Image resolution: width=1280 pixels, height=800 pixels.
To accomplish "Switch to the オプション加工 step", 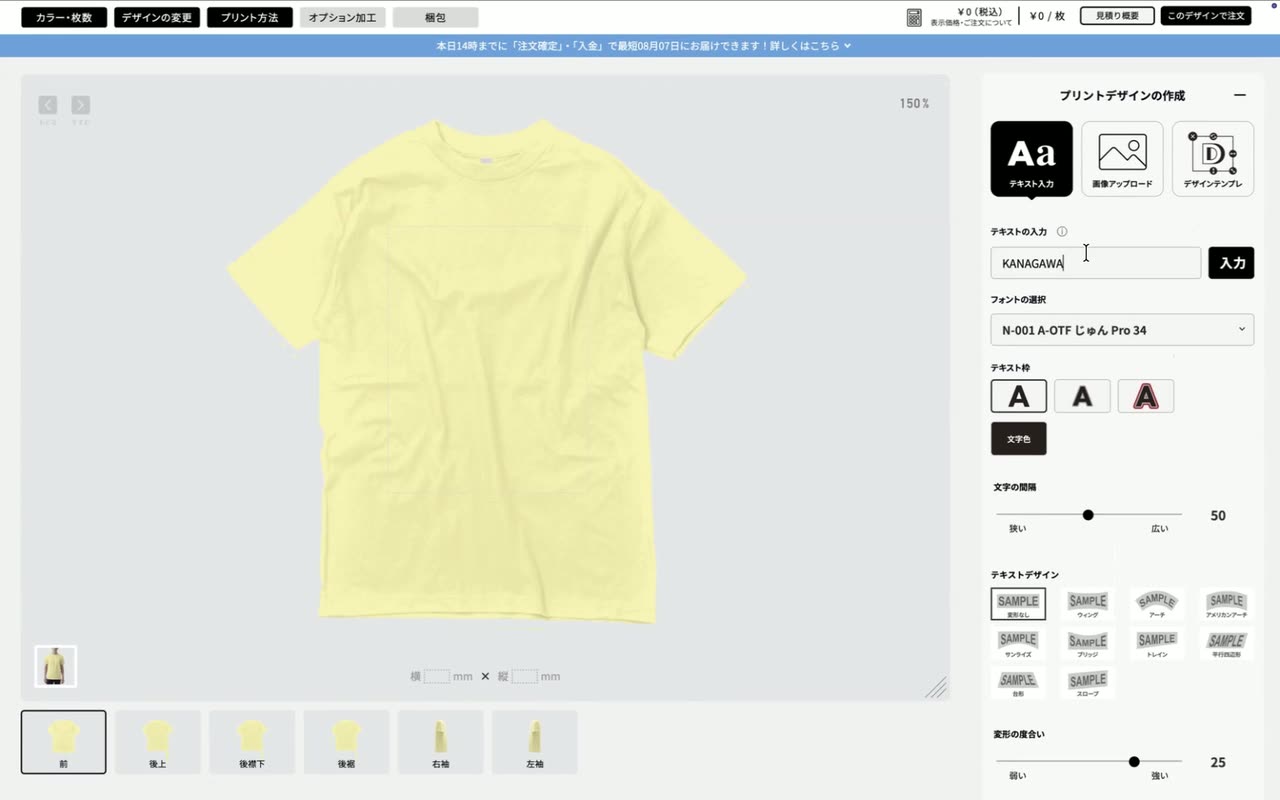I will point(343,18).
